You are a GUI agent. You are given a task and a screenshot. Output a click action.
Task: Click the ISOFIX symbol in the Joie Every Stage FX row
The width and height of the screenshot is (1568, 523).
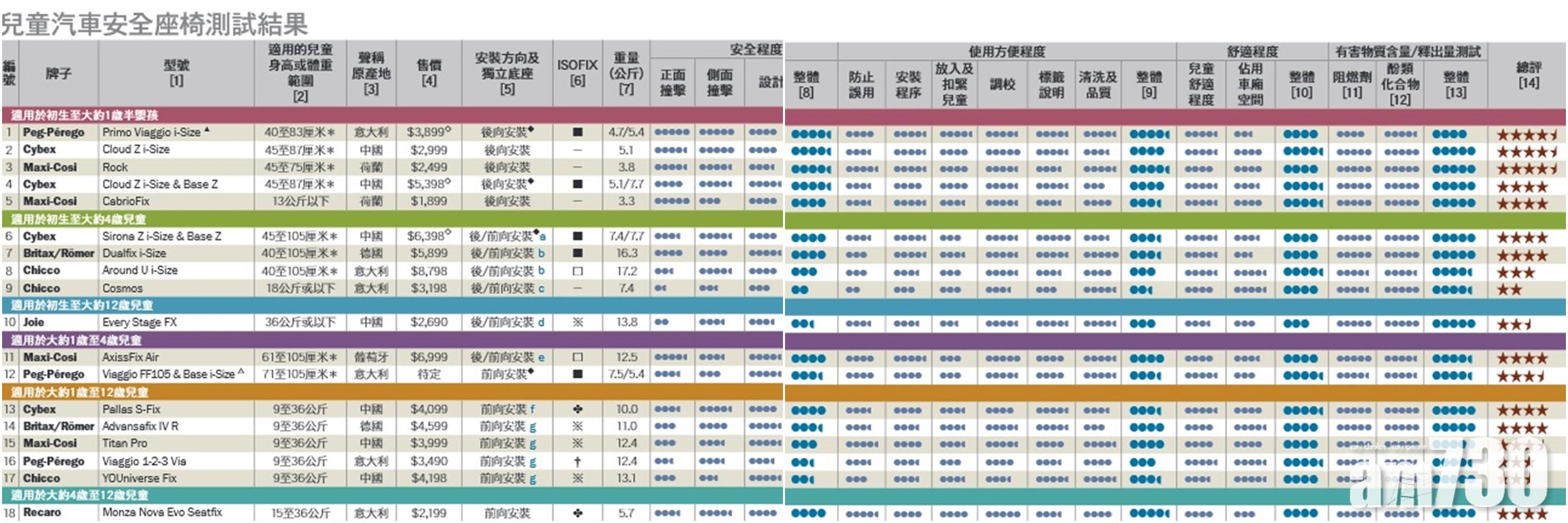click(577, 323)
